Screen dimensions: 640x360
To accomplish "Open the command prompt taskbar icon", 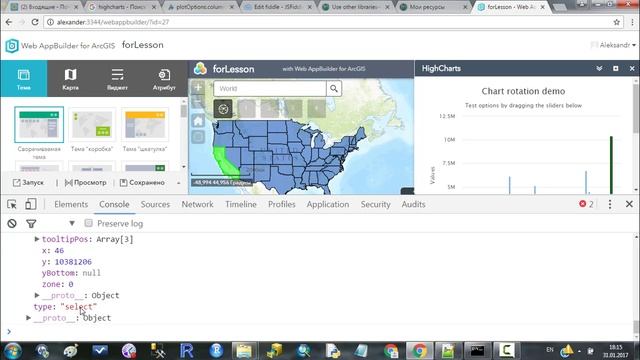I will pyautogui.click(x=477, y=351).
